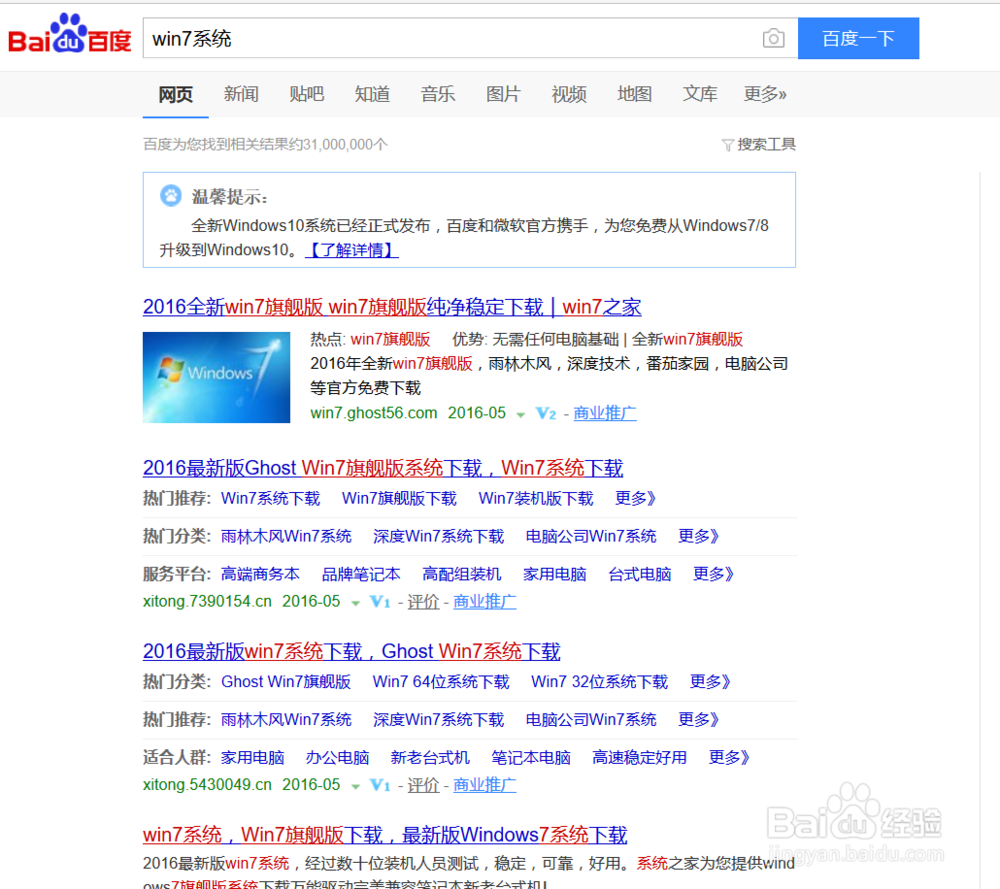Open the 高速稳定好用 link

tap(639, 758)
